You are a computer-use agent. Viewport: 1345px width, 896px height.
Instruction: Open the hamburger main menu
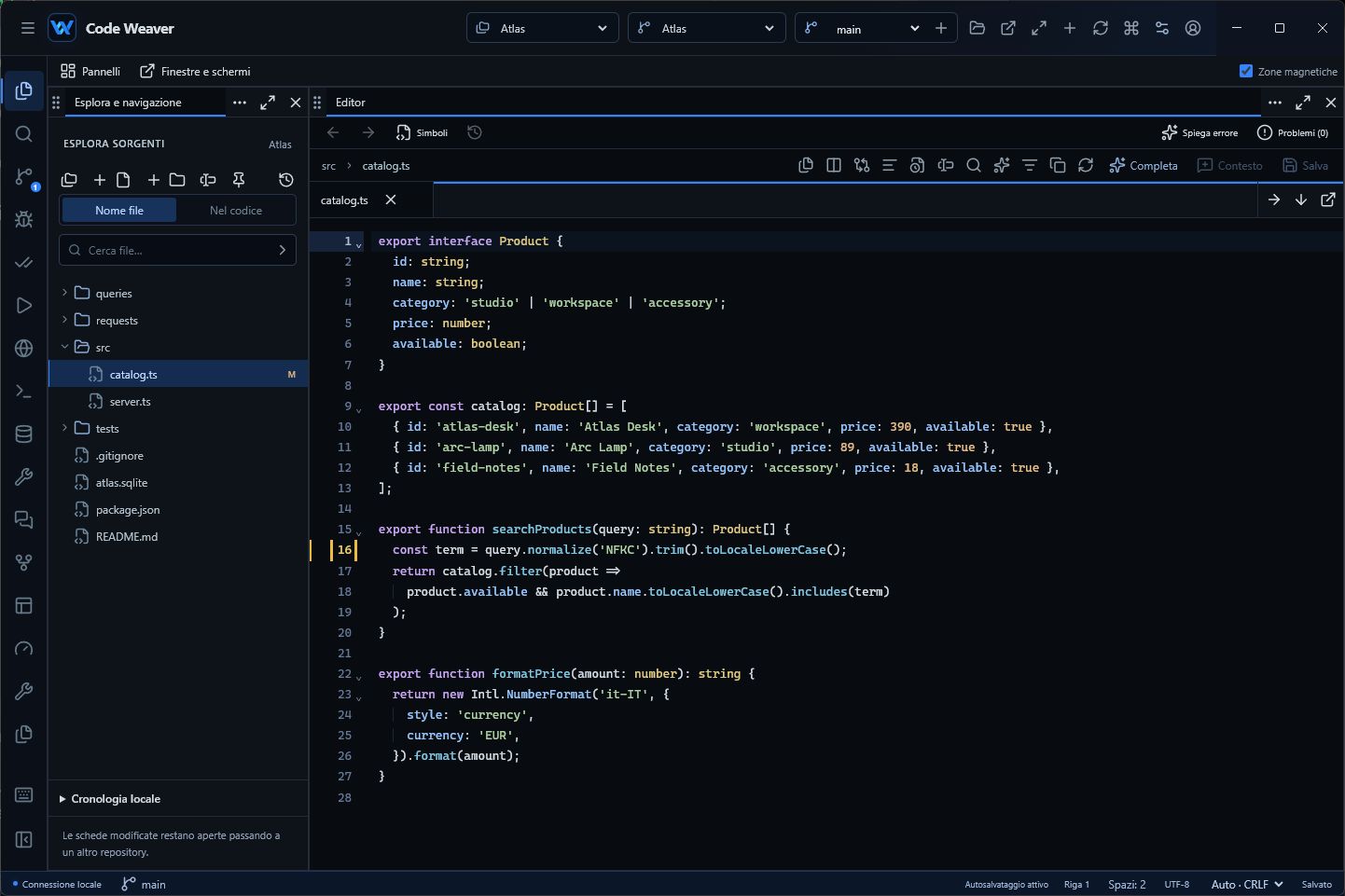coord(28,28)
